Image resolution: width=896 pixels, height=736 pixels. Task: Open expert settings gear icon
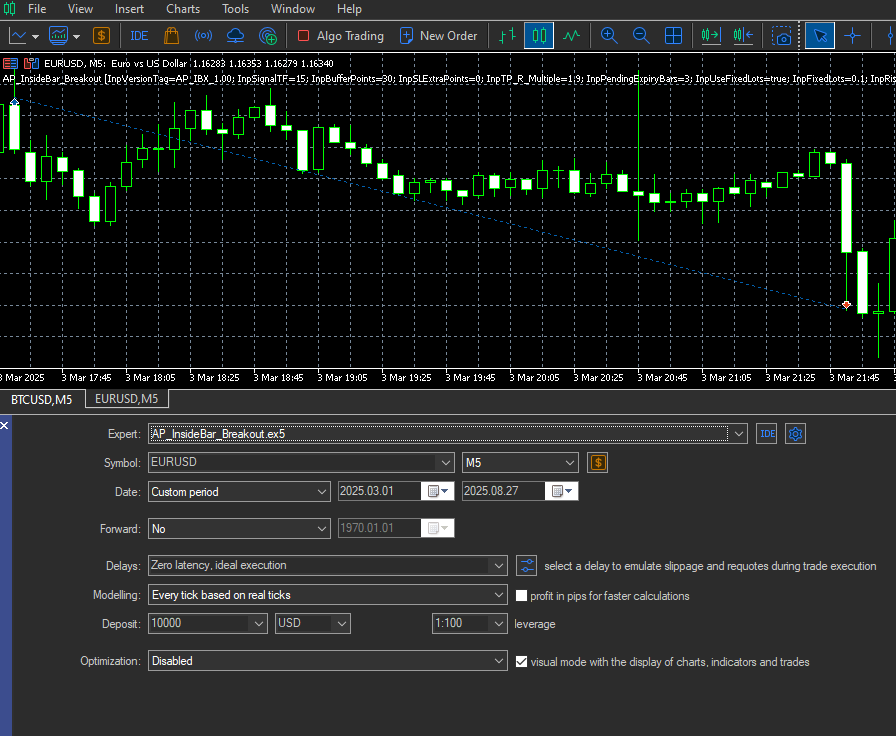(795, 434)
